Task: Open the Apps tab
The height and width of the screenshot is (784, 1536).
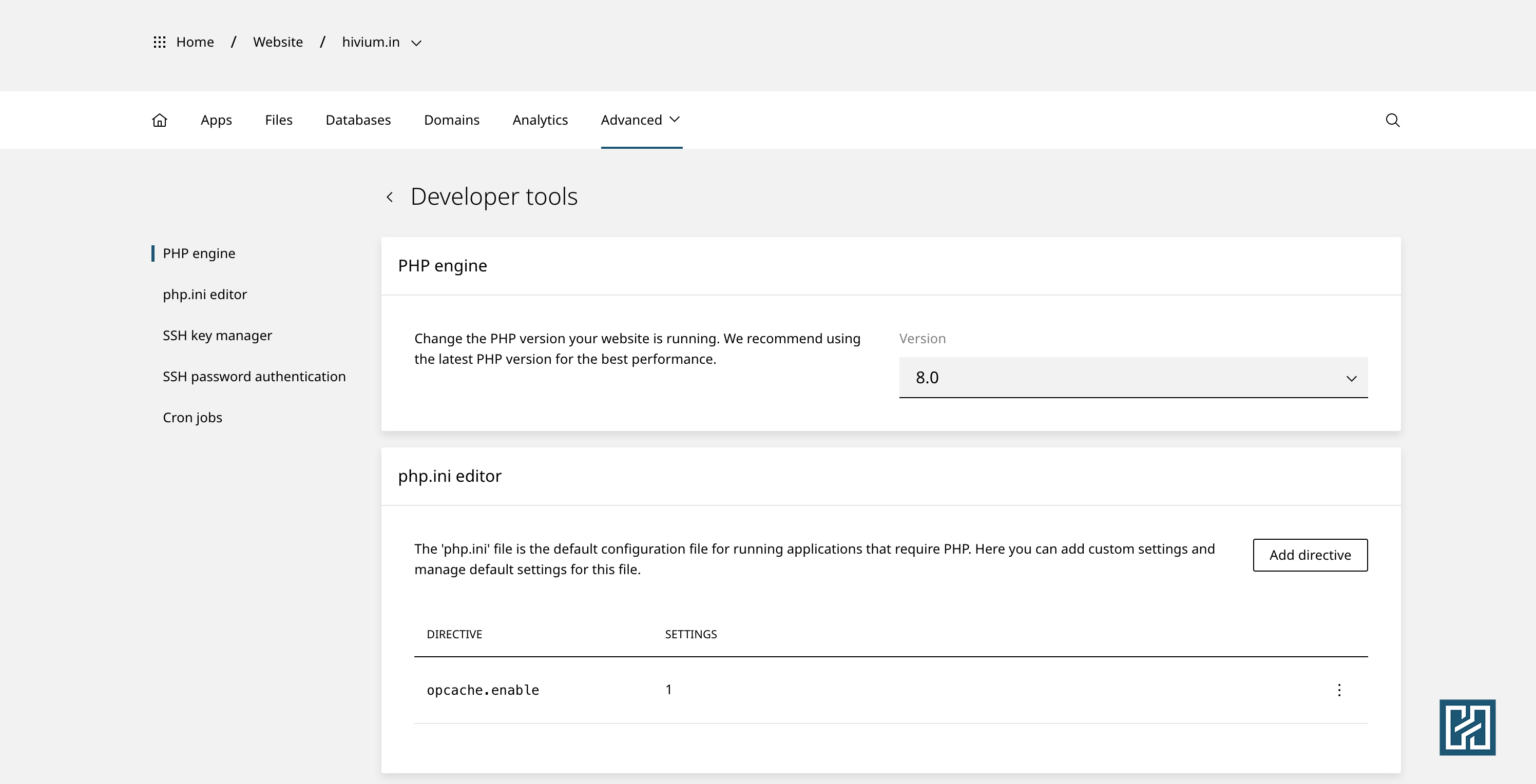Action: (216, 120)
